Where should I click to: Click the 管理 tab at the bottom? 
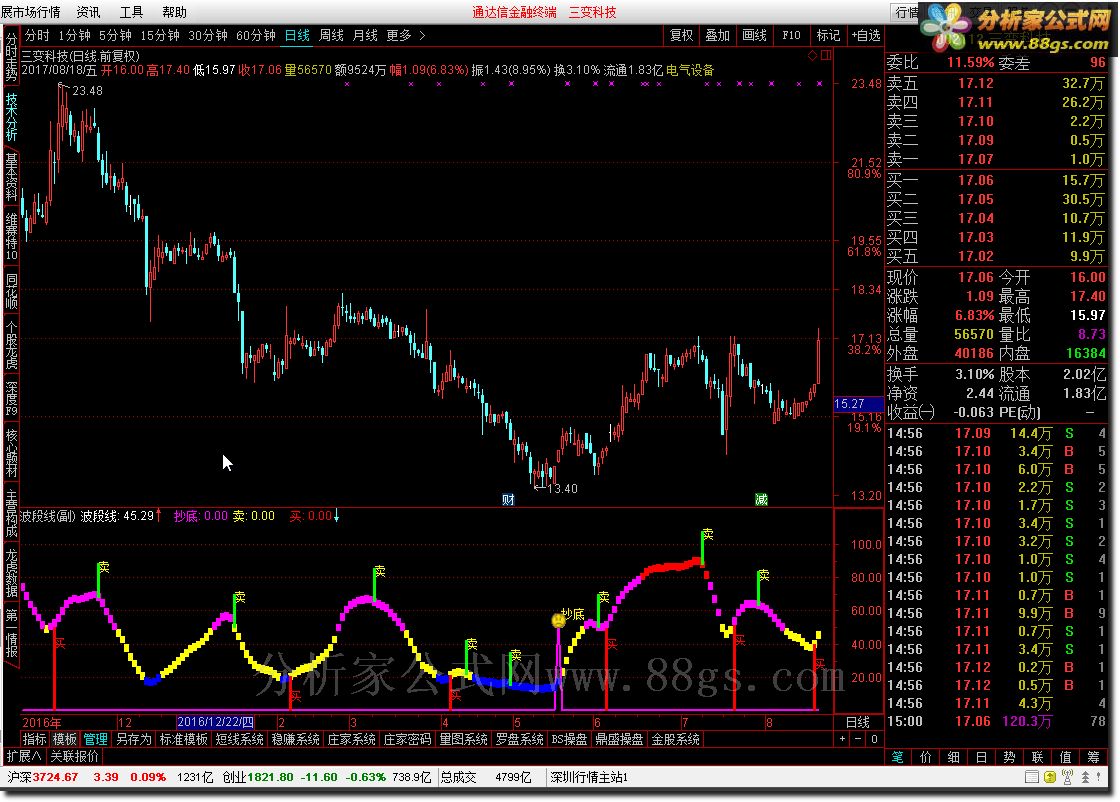[95, 739]
